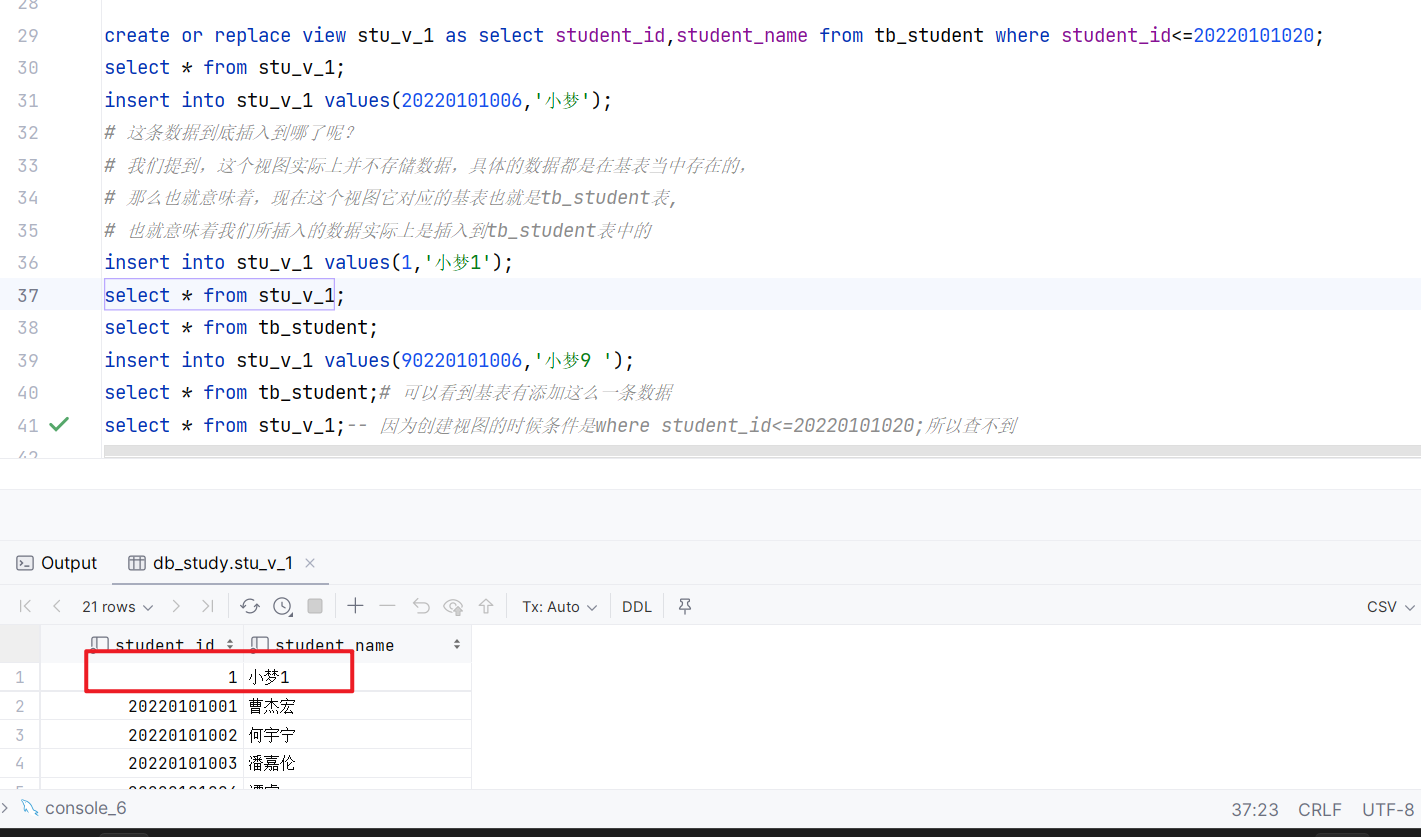
Task: Go to first page of results
Action: [x=26, y=606]
